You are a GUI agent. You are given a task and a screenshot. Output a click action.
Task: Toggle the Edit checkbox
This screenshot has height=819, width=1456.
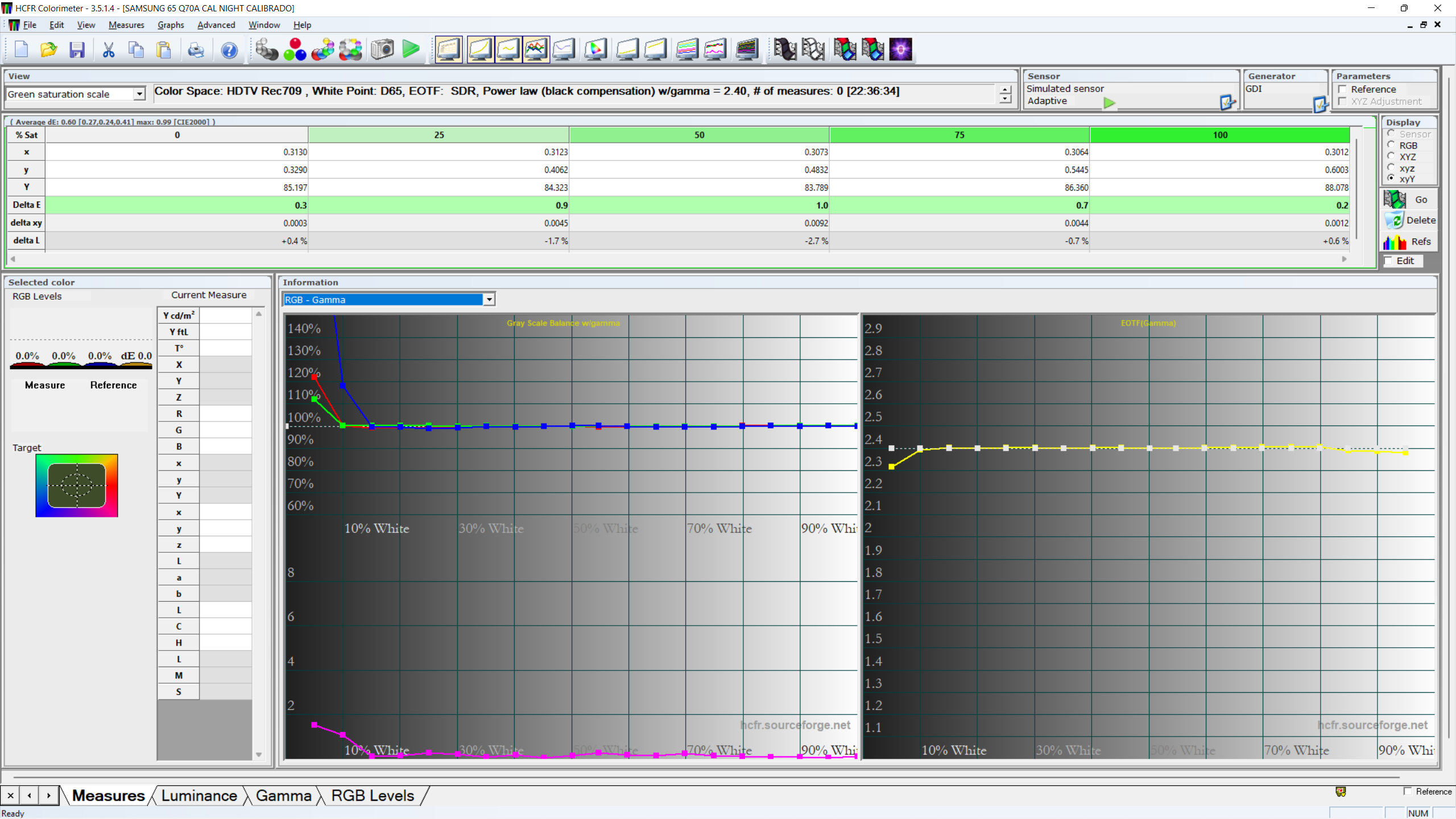coord(1388,260)
